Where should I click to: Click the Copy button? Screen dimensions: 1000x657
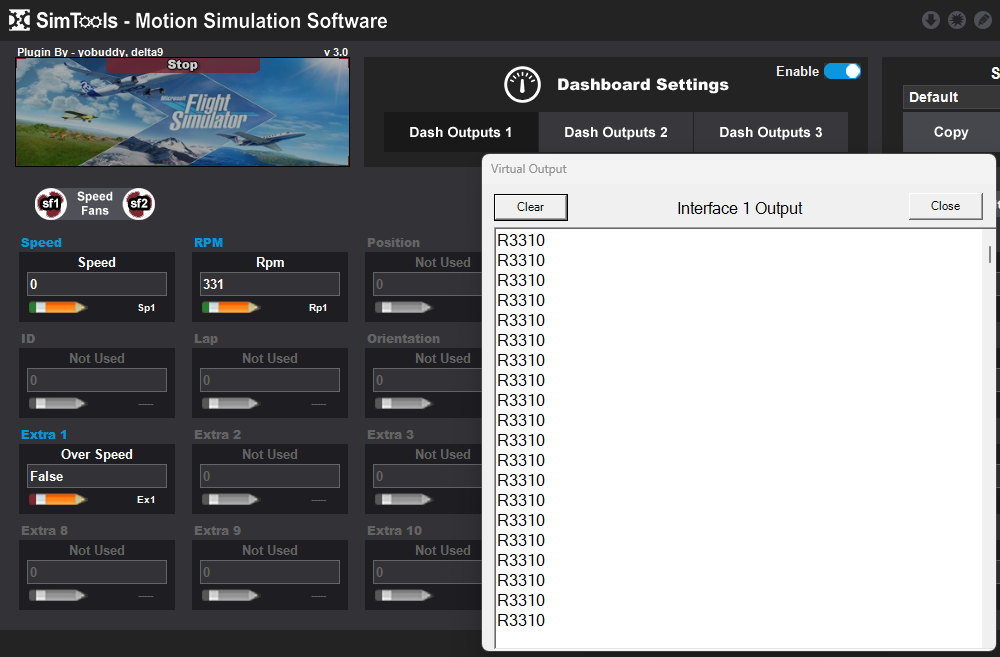[950, 132]
